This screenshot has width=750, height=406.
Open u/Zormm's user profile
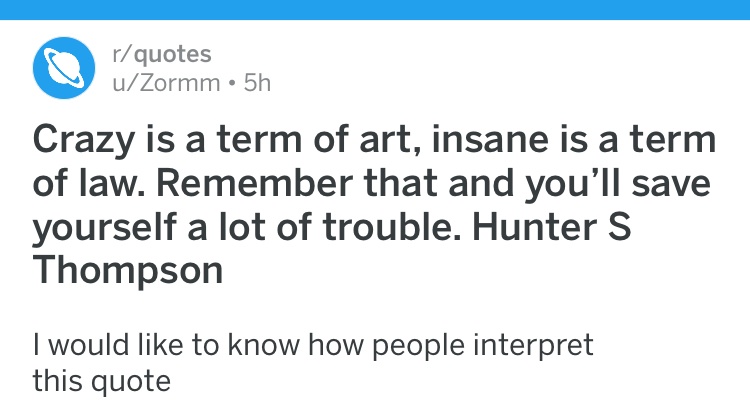coord(166,83)
